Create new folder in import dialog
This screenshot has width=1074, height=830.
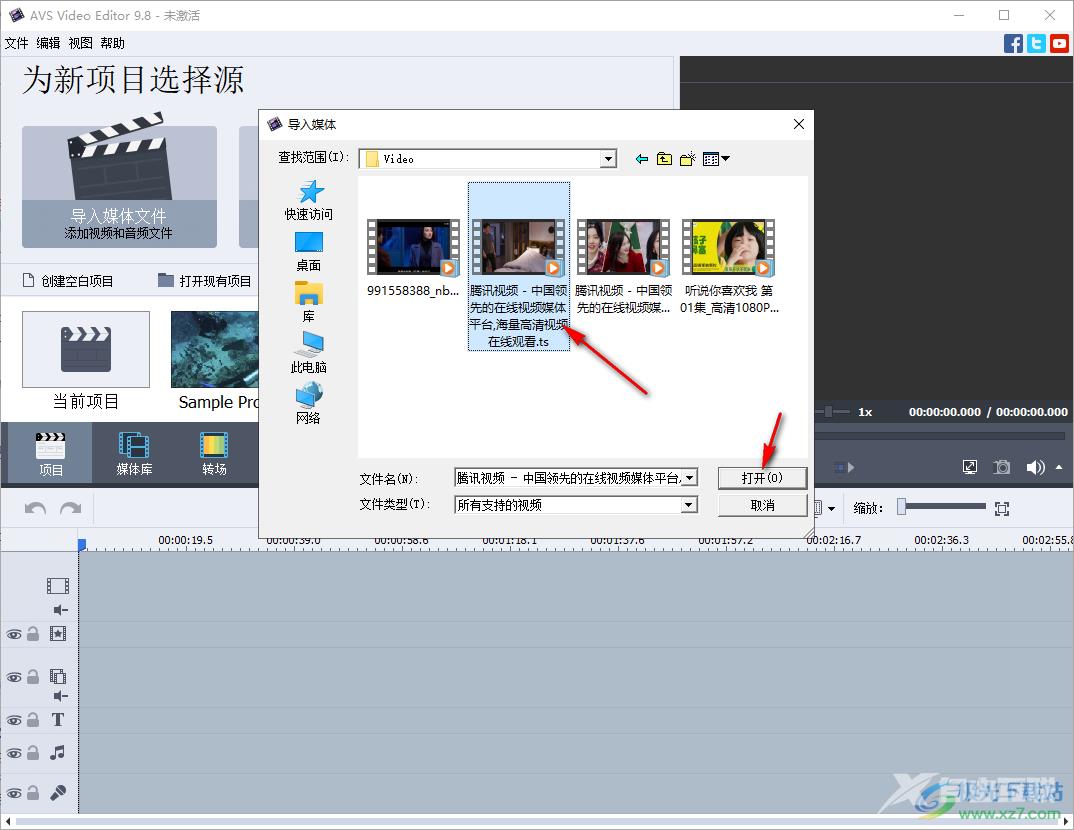[x=688, y=159]
